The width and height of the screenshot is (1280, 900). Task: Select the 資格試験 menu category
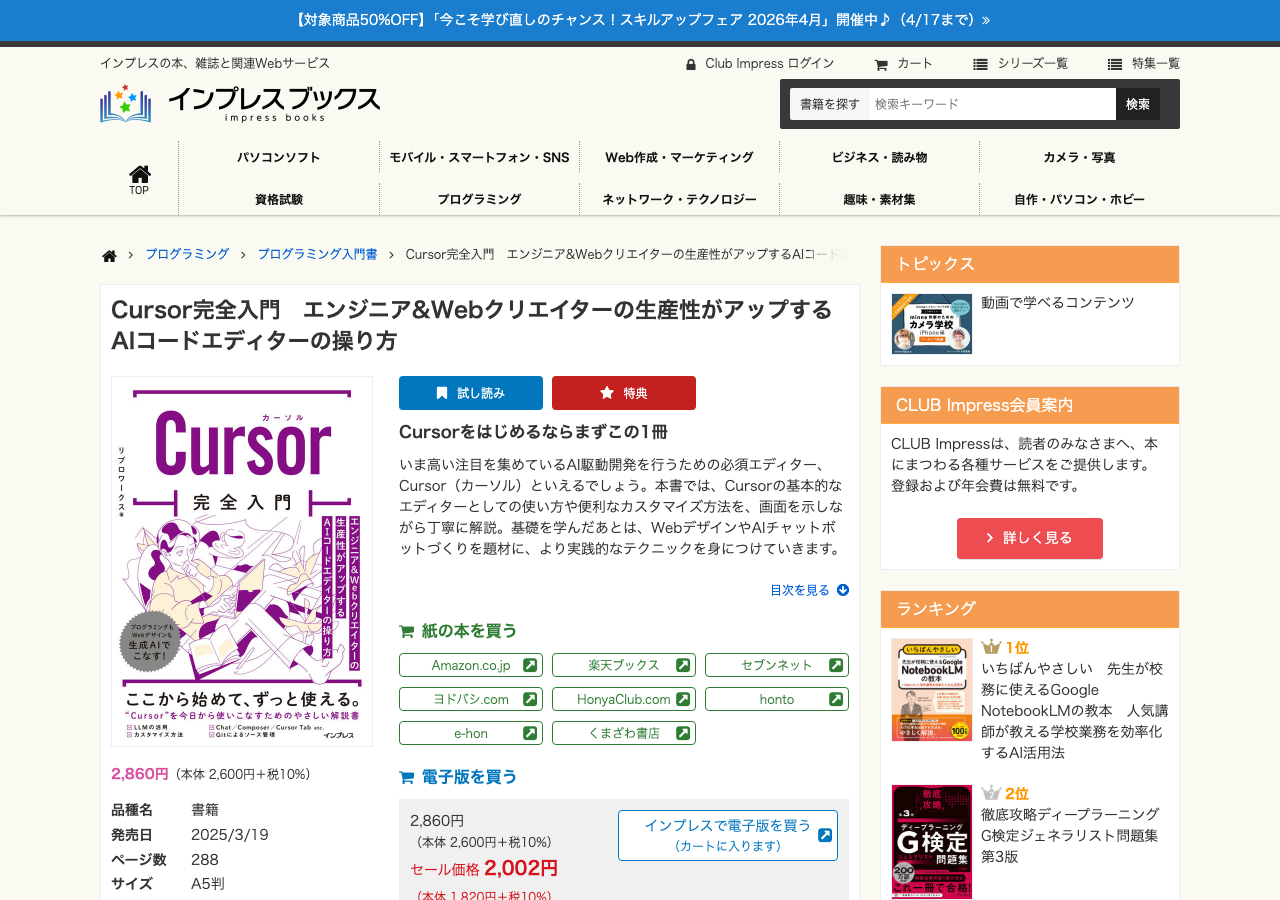pyautogui.click(x=279, y=199)
